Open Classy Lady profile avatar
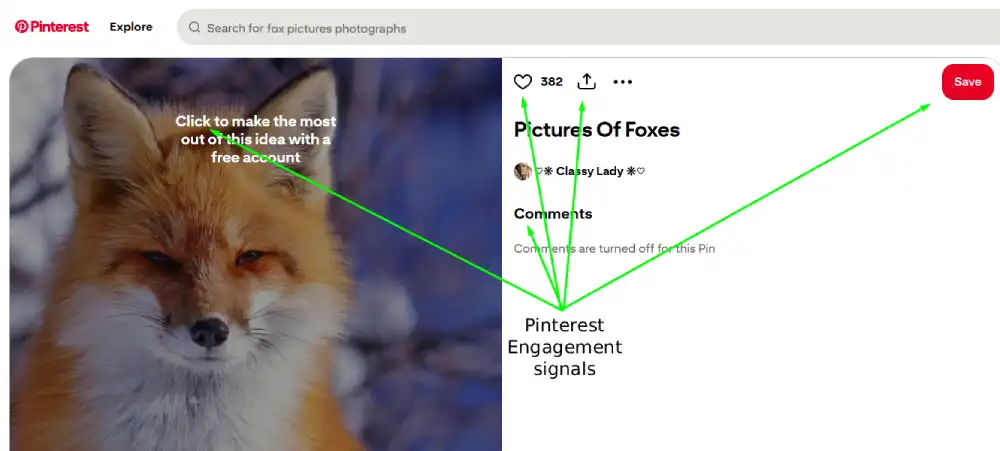This screenshot has width=1000, height=451. tap(523, 171)
